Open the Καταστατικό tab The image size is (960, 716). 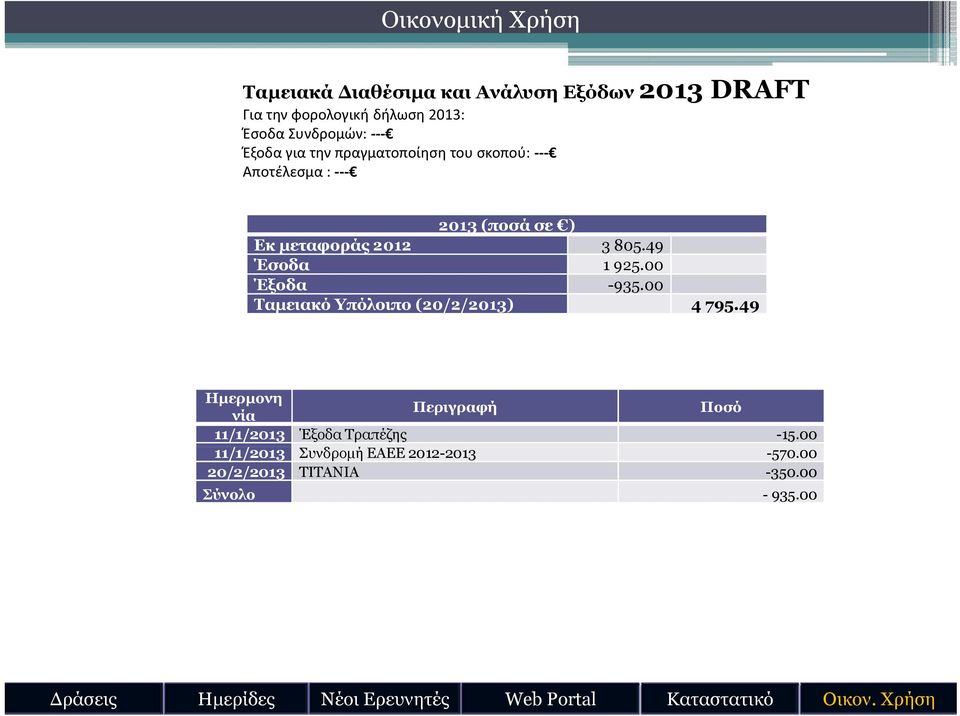(x=719, y=698)
